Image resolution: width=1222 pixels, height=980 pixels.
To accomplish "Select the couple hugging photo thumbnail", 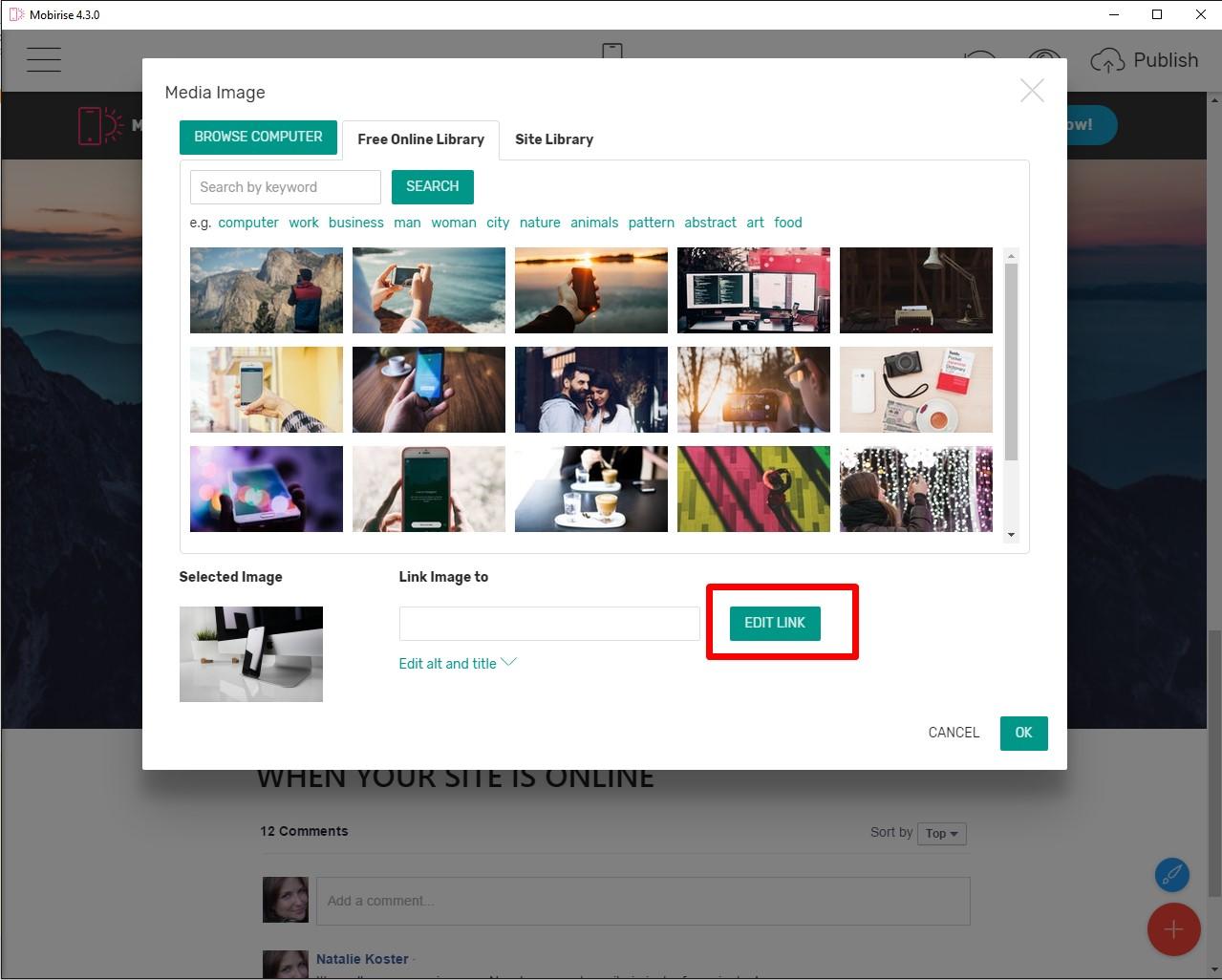I will pyautogui.click(x=590, y=390).
